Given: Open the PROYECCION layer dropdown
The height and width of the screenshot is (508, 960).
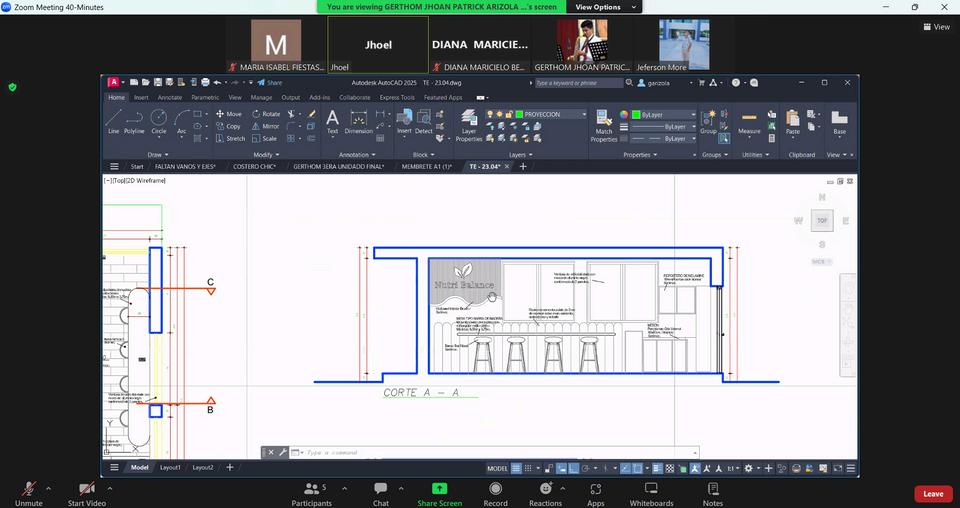Looking at the screenshot, I should 583,114.
